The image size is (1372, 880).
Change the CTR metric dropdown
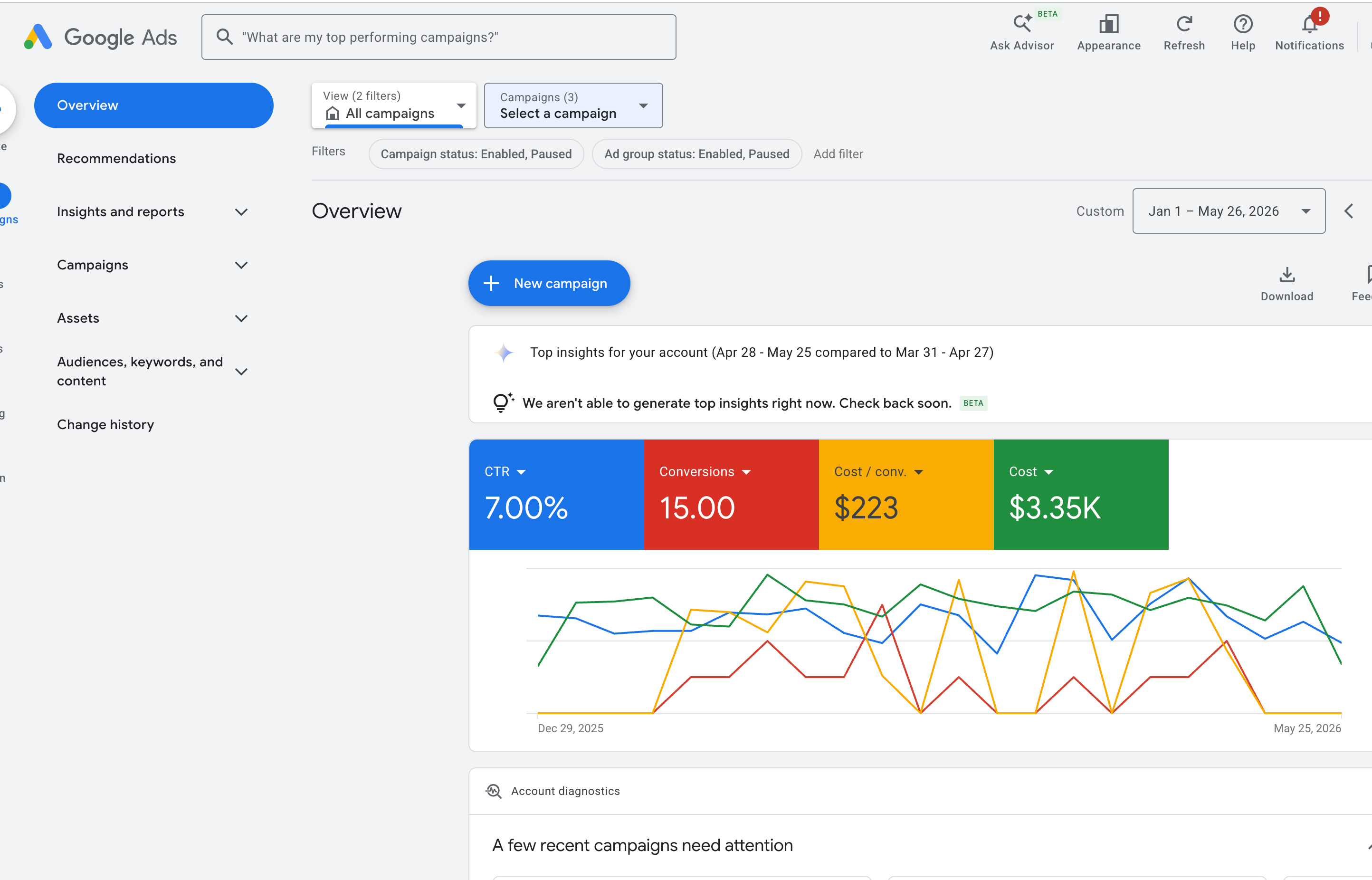(505, 471)
